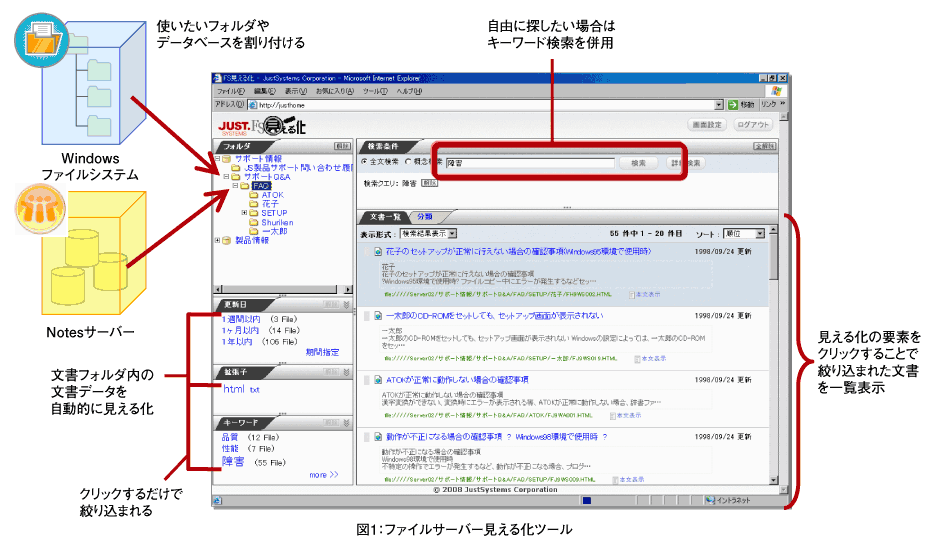Open the 一太郎のCD-ROMをセットしても result link
The width and height of the screenshot is (927, 543).
click(x=494, y=316)
